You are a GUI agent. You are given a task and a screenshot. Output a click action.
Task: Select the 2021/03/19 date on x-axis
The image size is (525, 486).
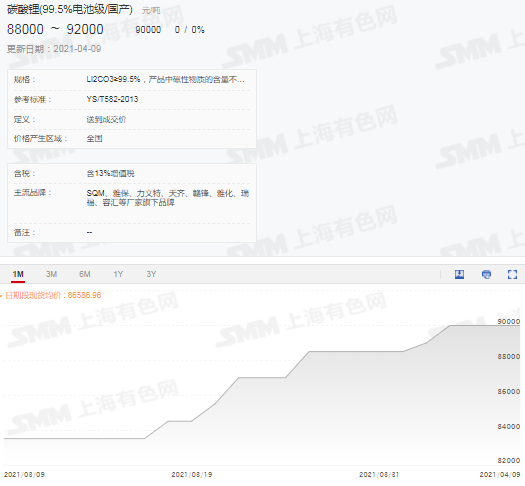click(192, 474)
